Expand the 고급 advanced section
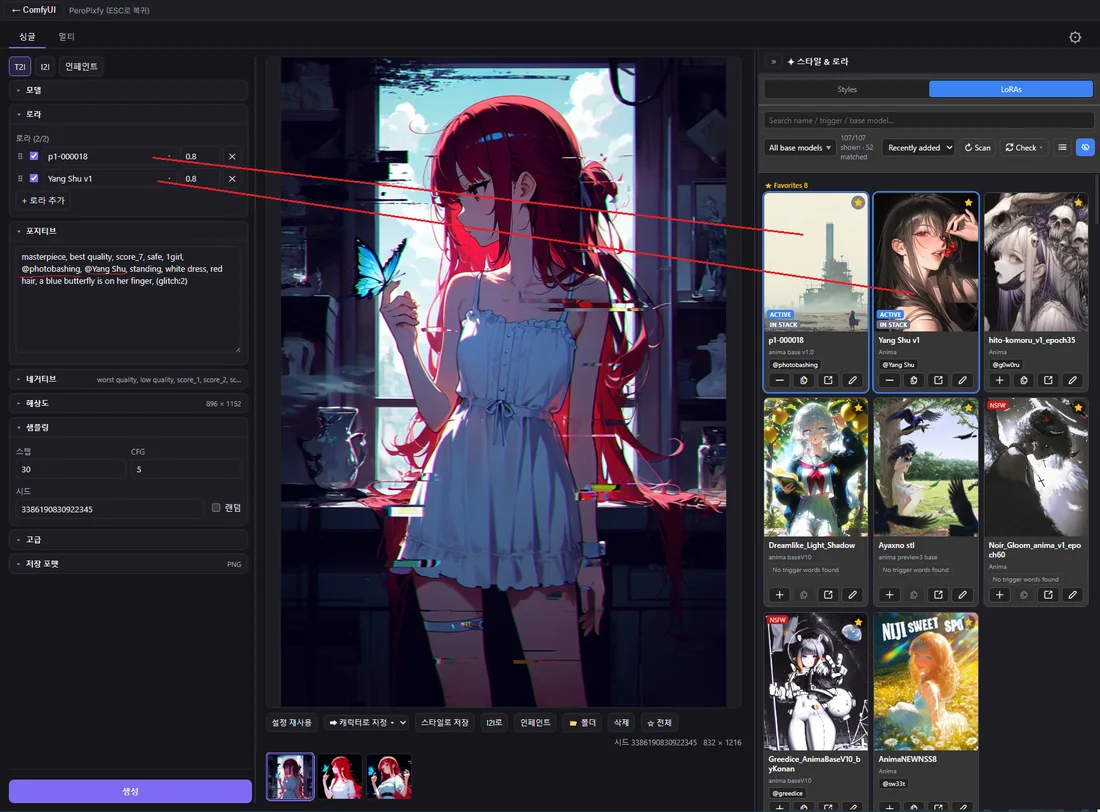Screen dimensions: 1100x812 pyautogui.click(x=128, y=540)
